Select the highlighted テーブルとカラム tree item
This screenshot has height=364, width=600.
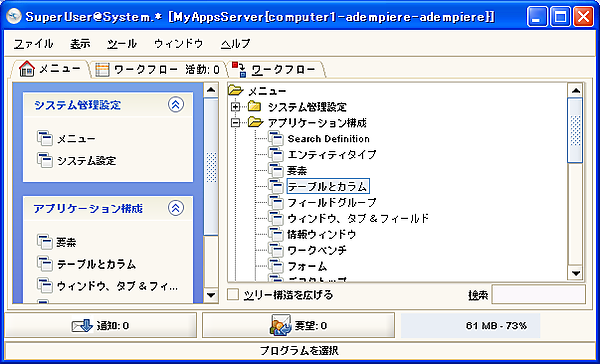pos(328,186)
